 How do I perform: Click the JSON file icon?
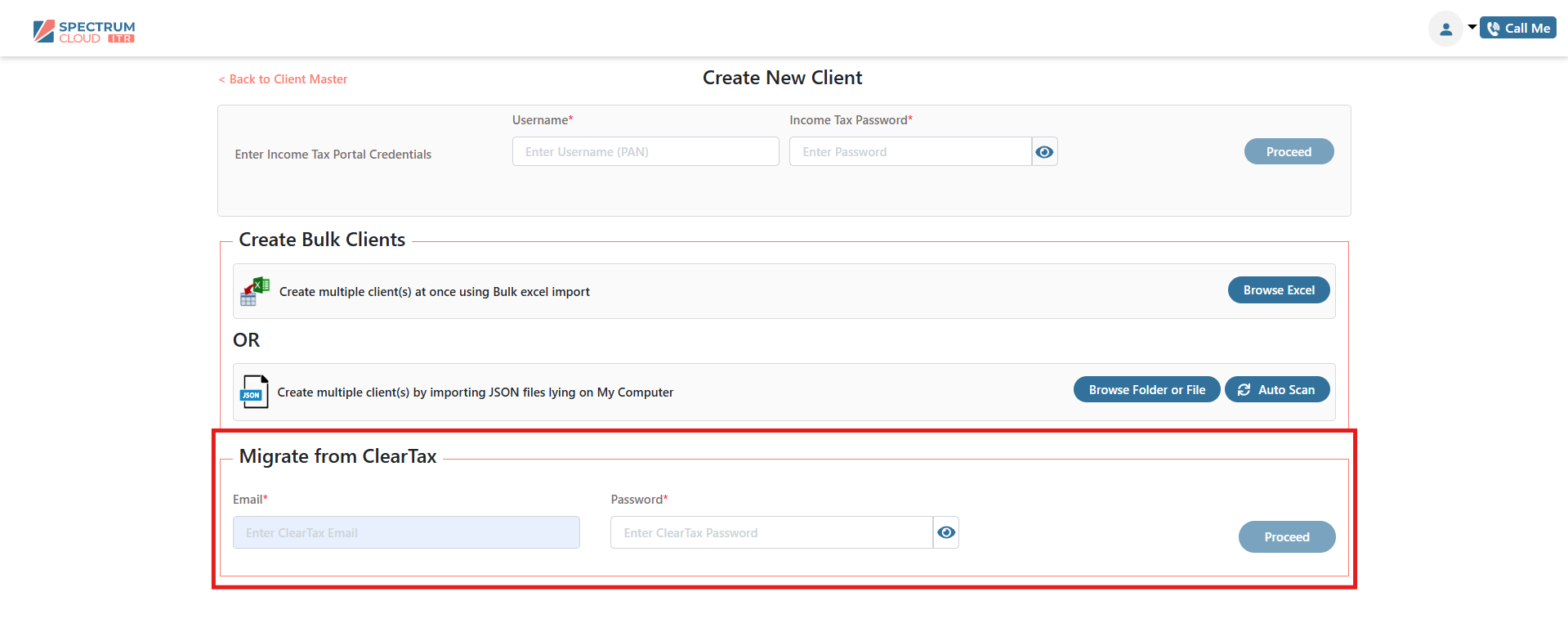(254, 392)
